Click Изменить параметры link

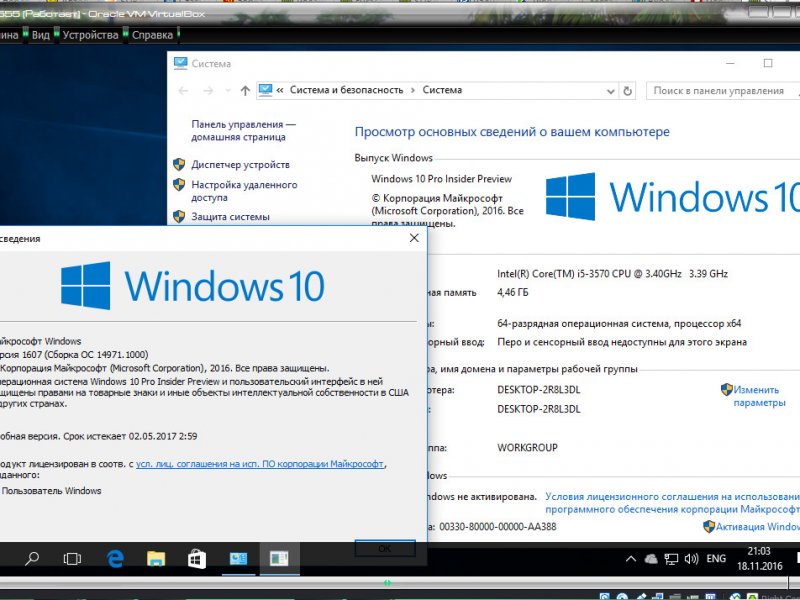(759, 396)
